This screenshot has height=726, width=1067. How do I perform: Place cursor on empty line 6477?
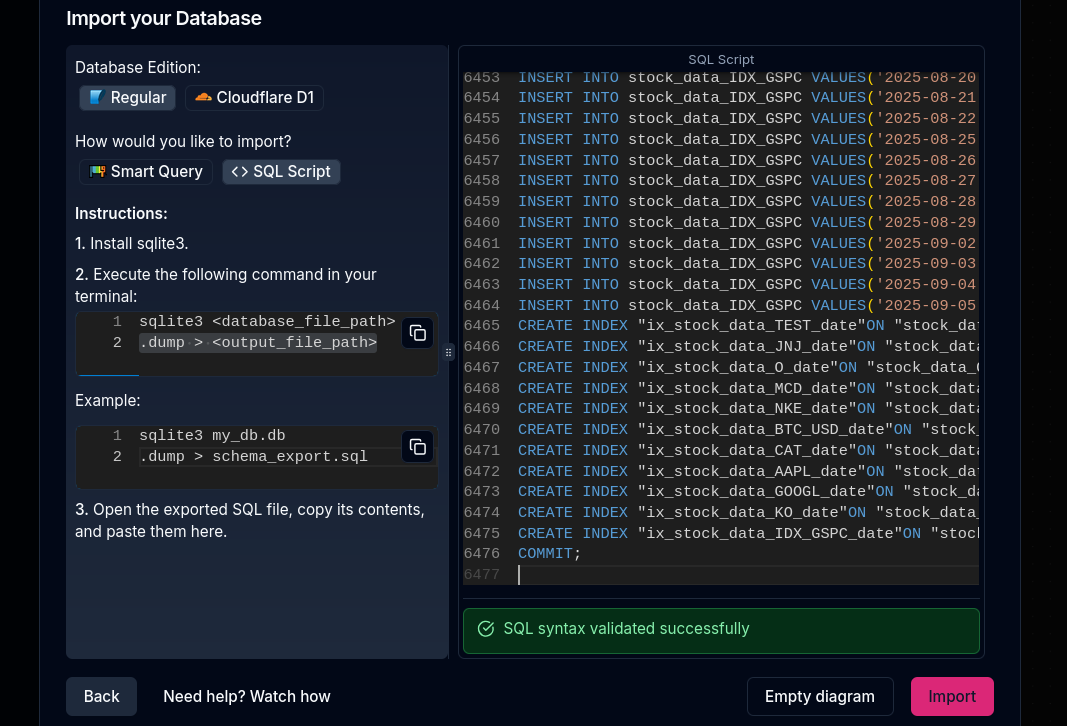(x=700, y=575)
